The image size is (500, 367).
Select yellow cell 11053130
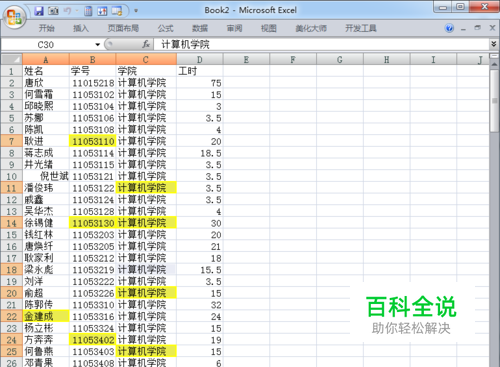92,223
